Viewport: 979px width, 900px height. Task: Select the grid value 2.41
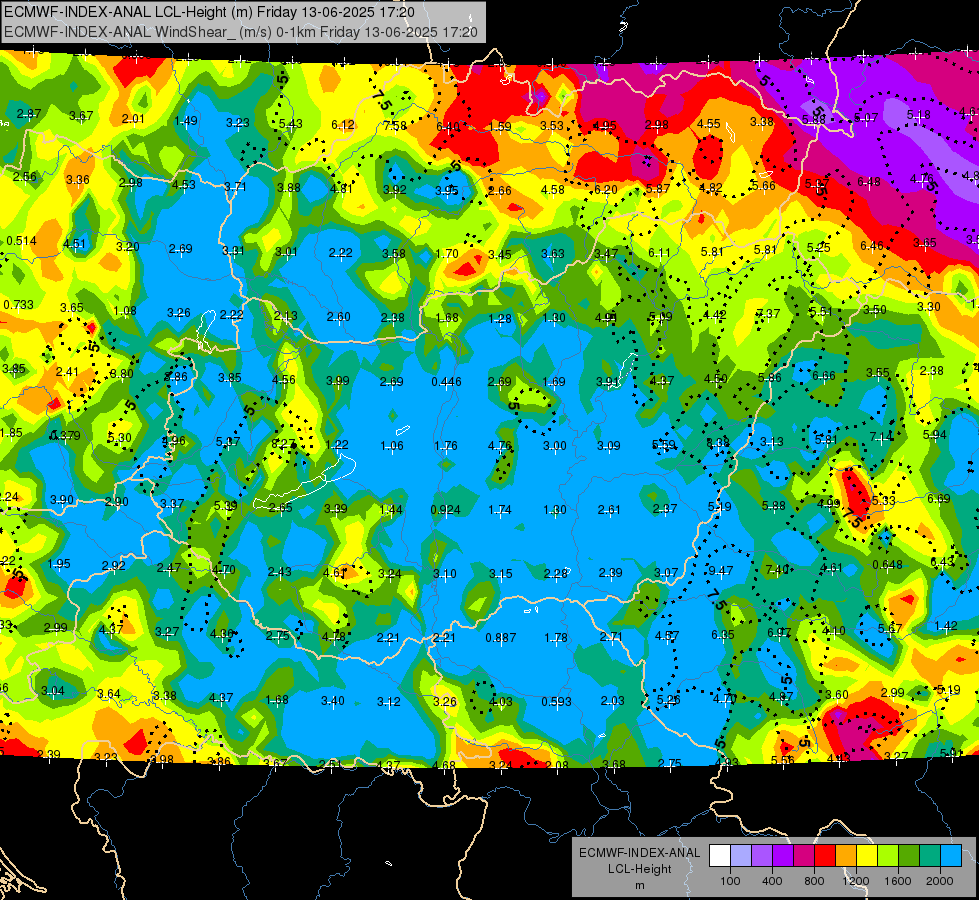67,372
